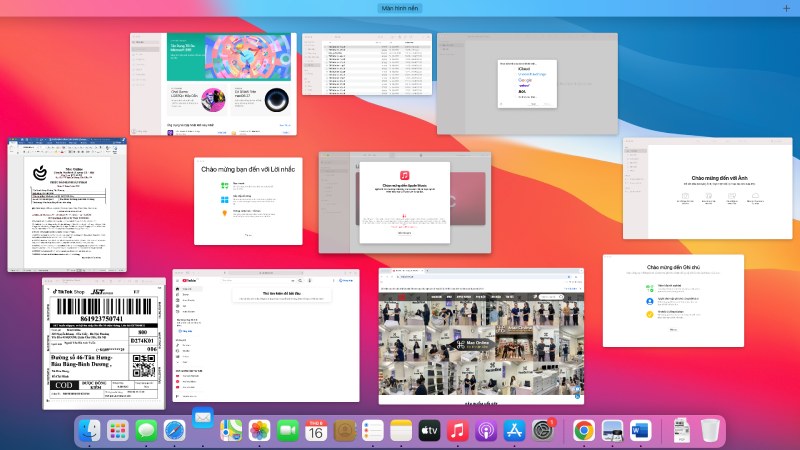Open App Store icon in dock
The width and height of the screenshot is (800, 450).
pos(514,431)
